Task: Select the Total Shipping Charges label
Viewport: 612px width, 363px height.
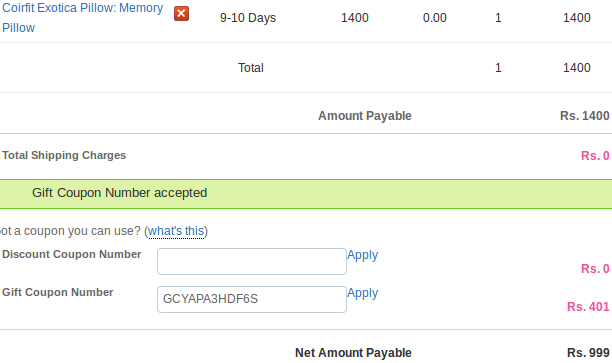Action: 64,155
